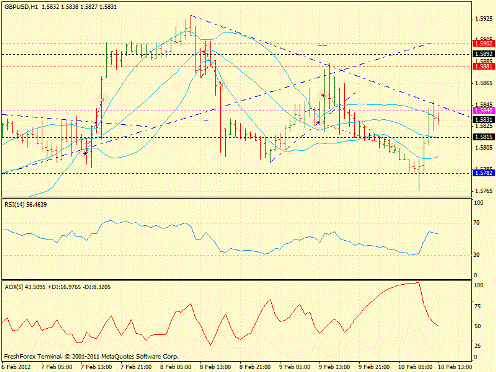
Task: Click the 9 Feb 21:00 time label
Action: pos(375,367)
